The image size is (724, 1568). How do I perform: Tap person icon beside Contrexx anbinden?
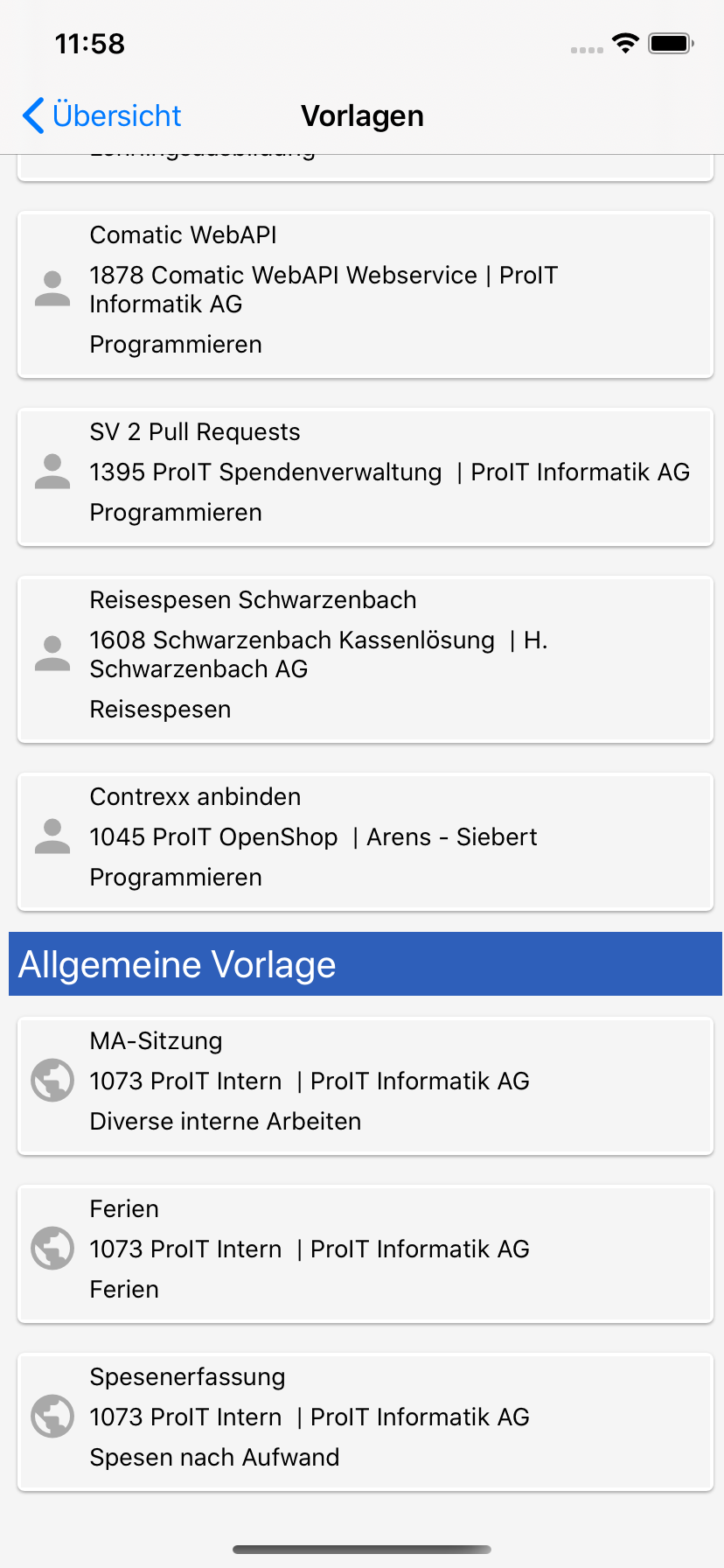tap(52, 837)
